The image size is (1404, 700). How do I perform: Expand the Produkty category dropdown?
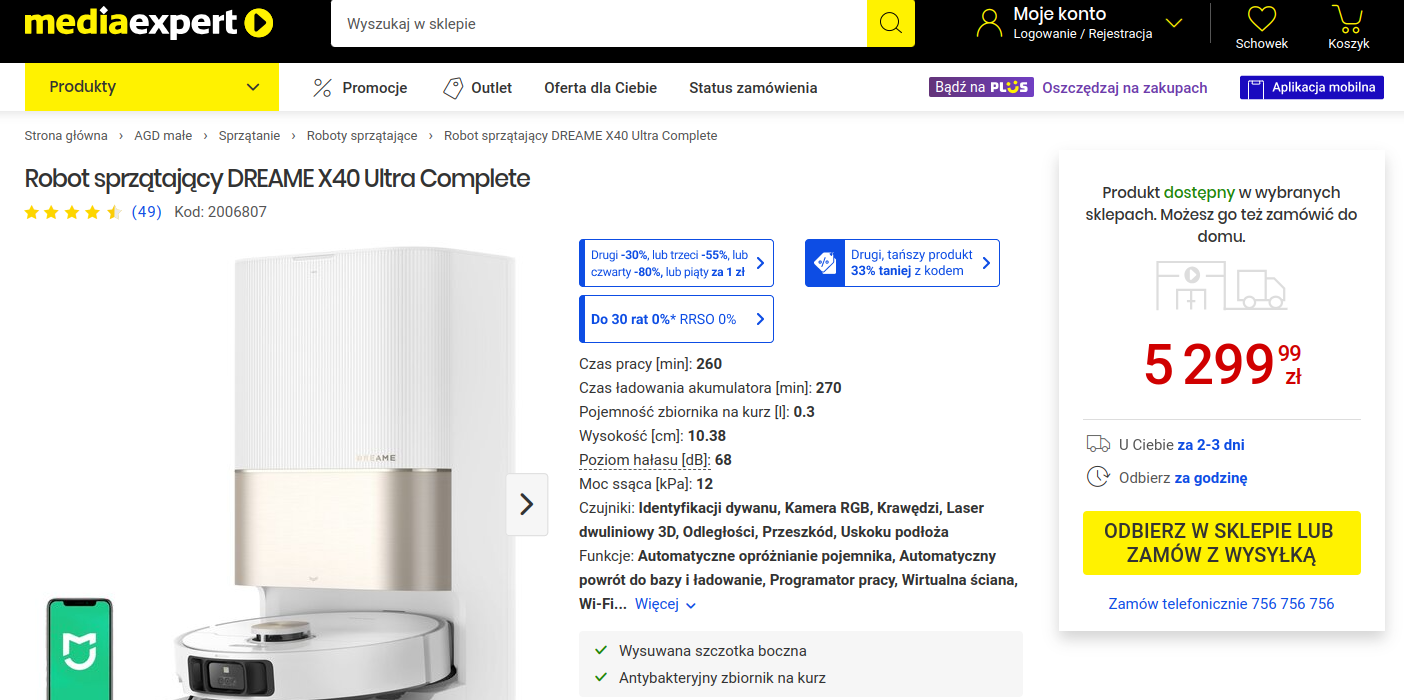point(152,87)
